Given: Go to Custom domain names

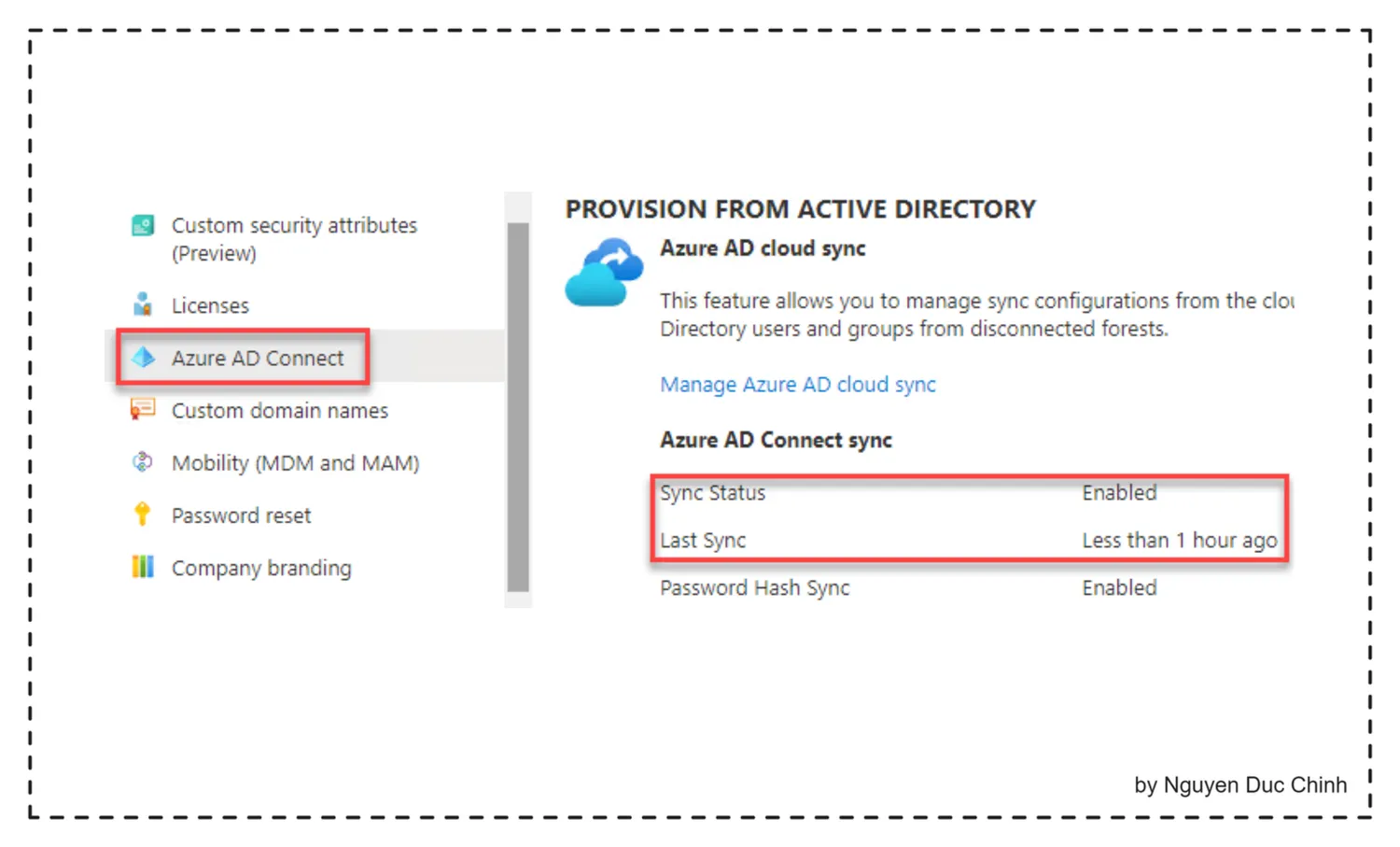Looking at the screenshot, I should point(280,410).
